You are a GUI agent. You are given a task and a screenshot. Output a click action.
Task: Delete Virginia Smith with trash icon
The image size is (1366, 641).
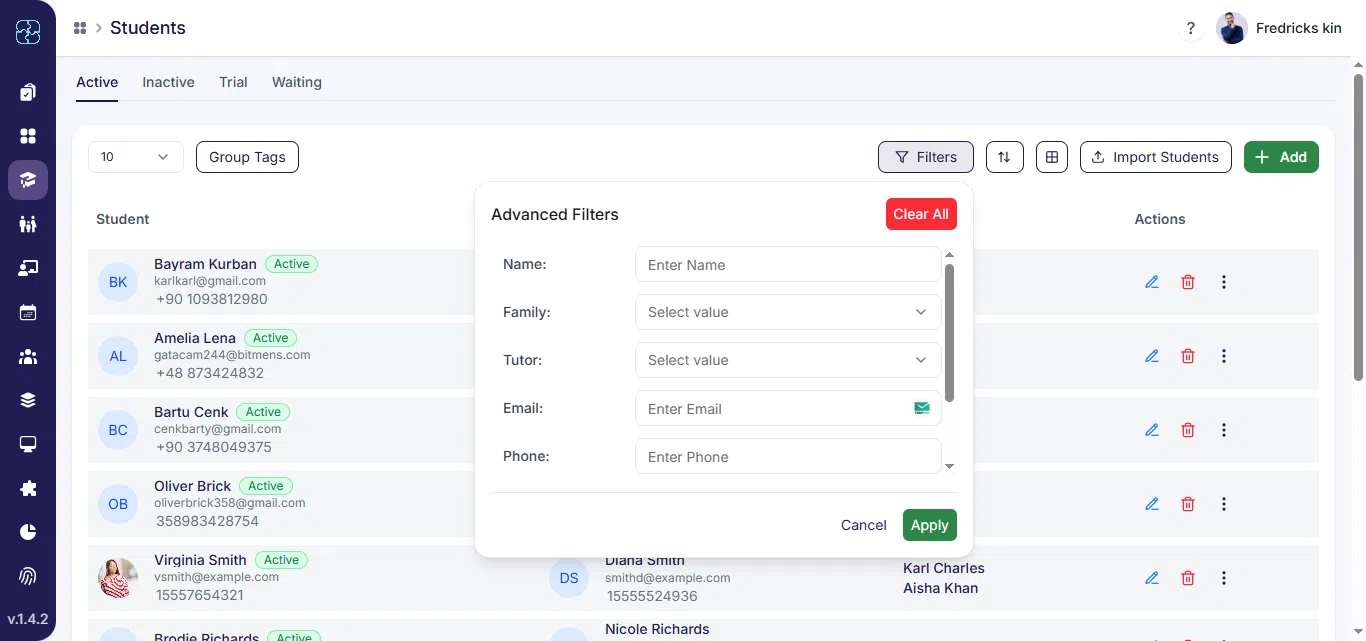1188,578
